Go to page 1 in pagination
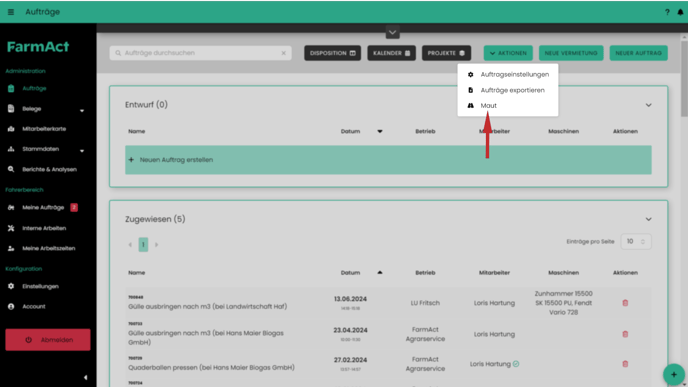Viewport: 688px width, 387px height. point(143,244)
